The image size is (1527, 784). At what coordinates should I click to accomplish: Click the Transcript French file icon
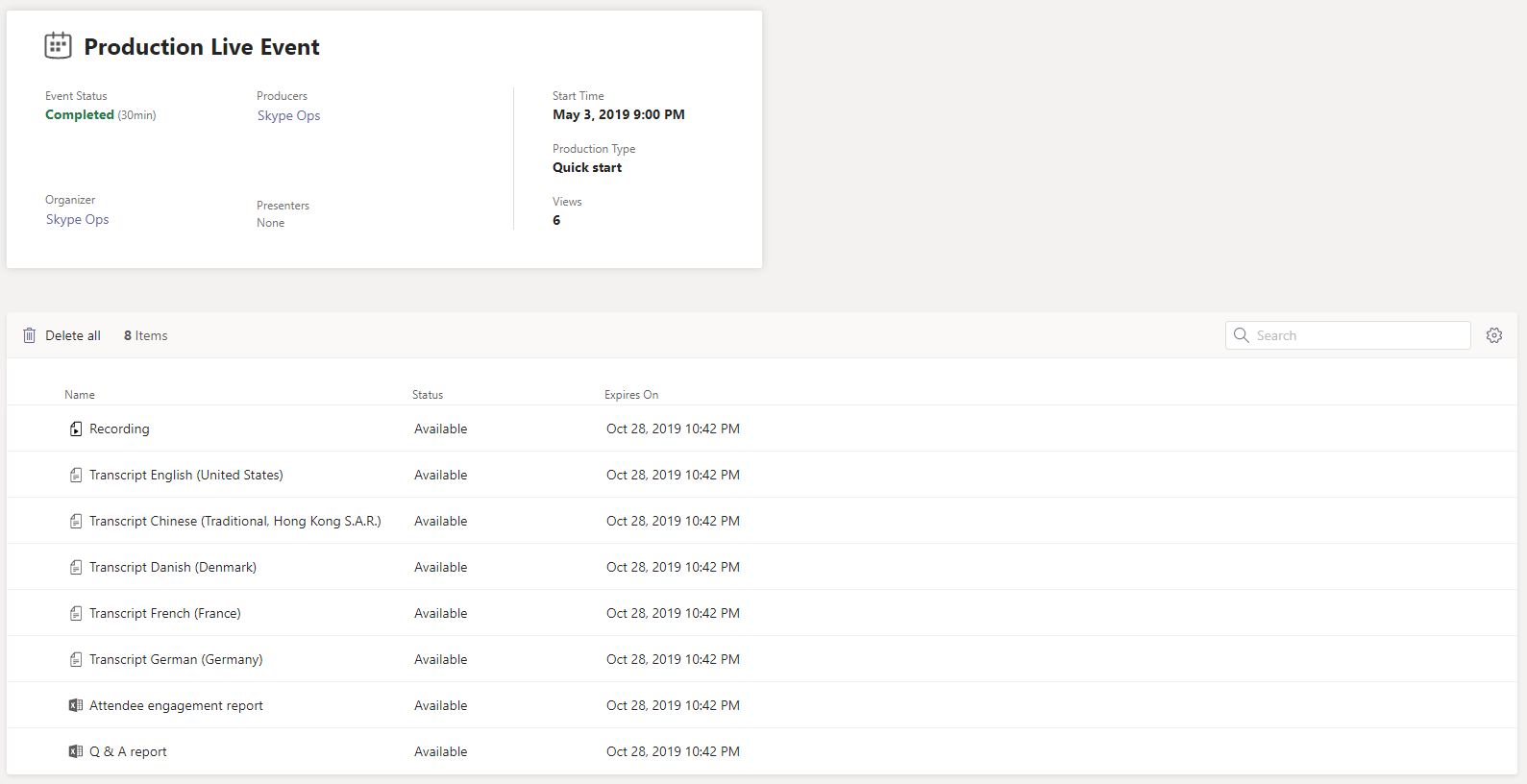point(76,613)
